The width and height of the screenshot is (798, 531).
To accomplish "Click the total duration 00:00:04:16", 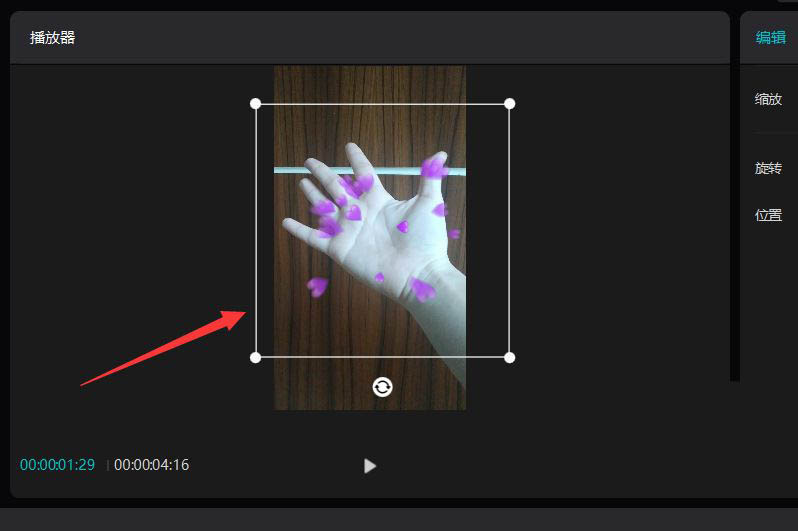I will coord(152,464).
